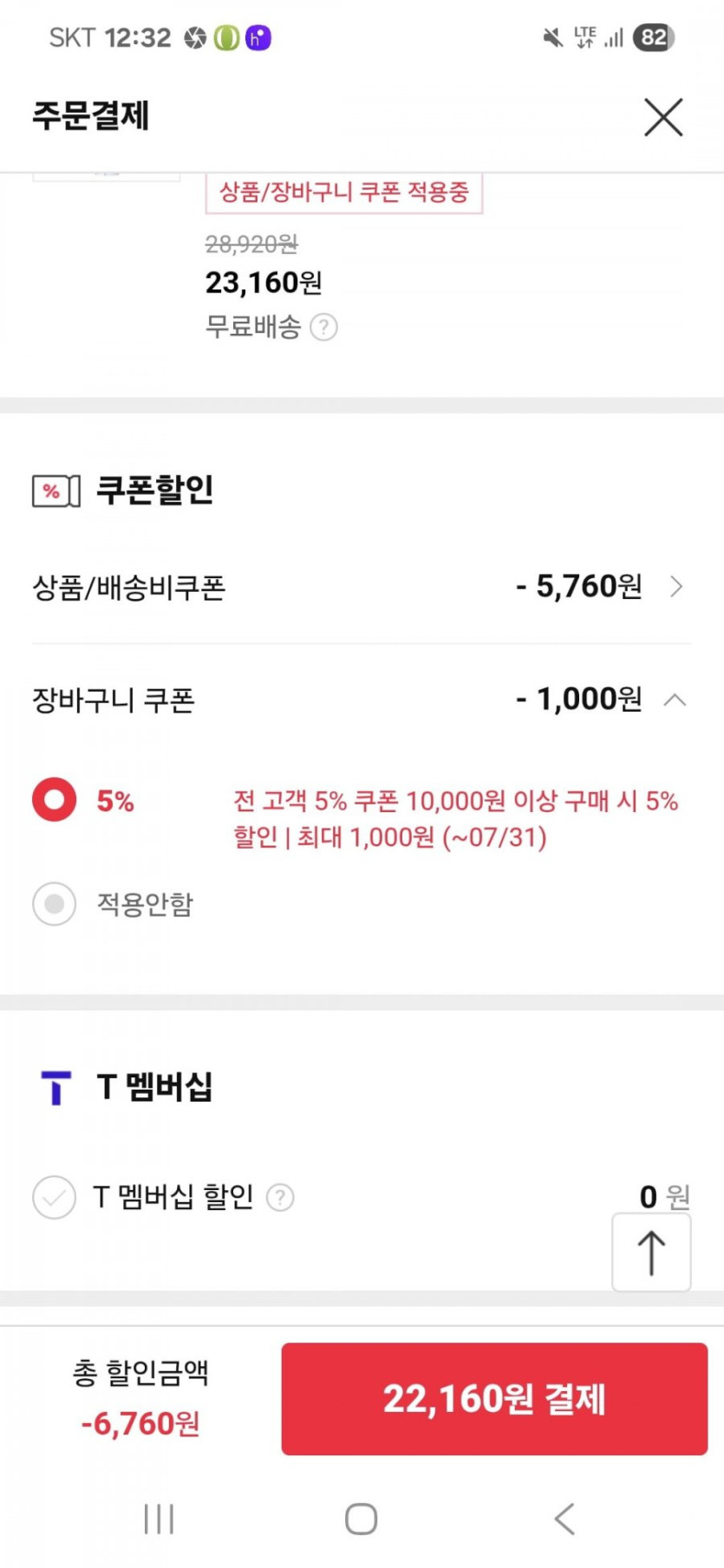Viewport: 724px width, 1568px height.
Task: Open 상품/배송비쿠폰 coupon details chevron
Action: (x=676, y=587)
